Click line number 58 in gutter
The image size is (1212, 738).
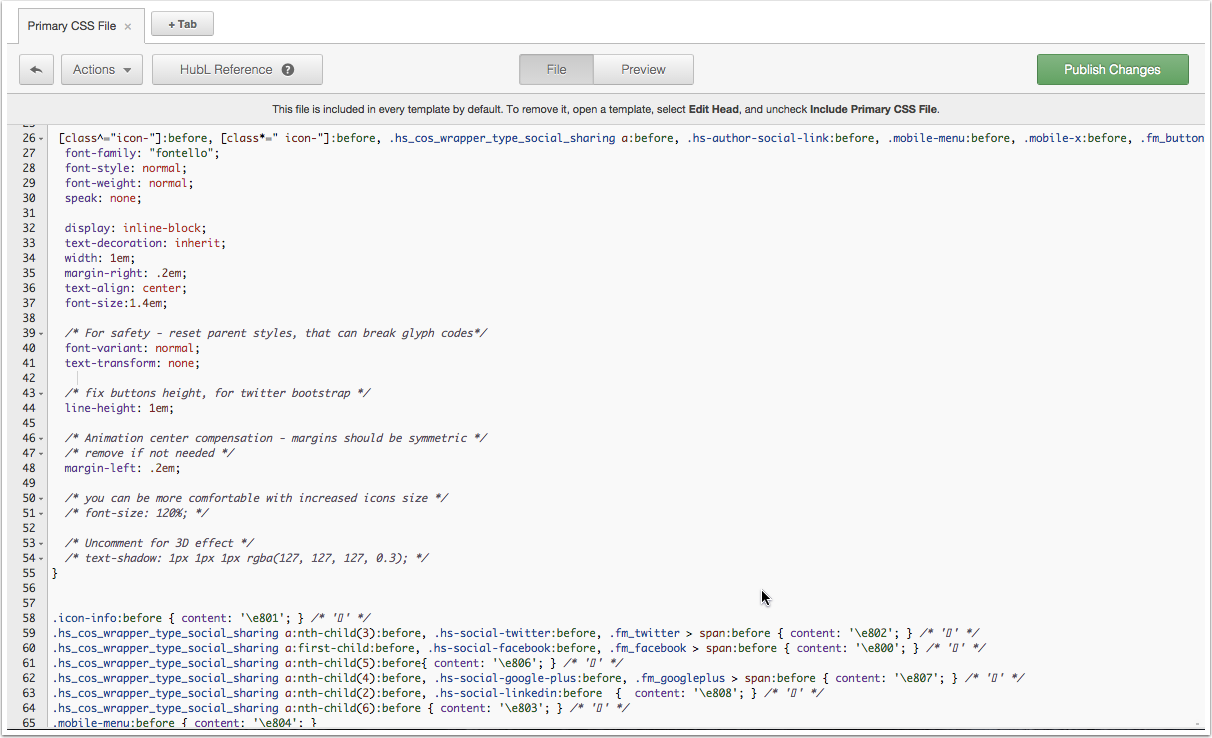(x=28, y=618)
